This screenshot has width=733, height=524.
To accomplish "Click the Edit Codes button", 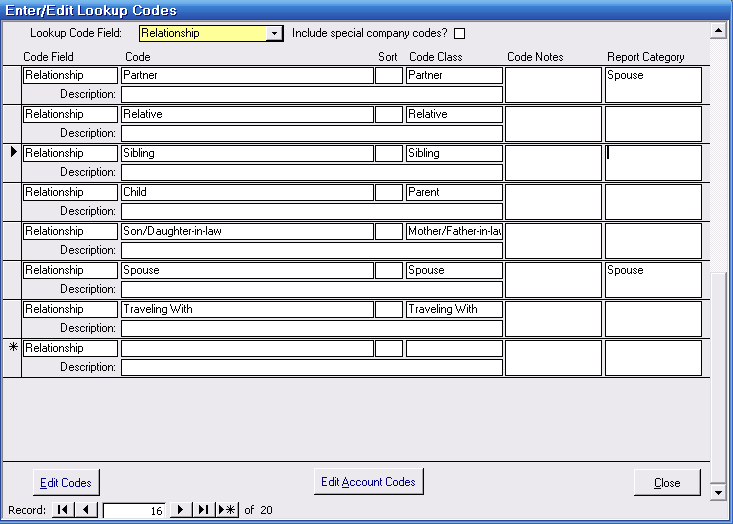I will click(x=66, y=483).
